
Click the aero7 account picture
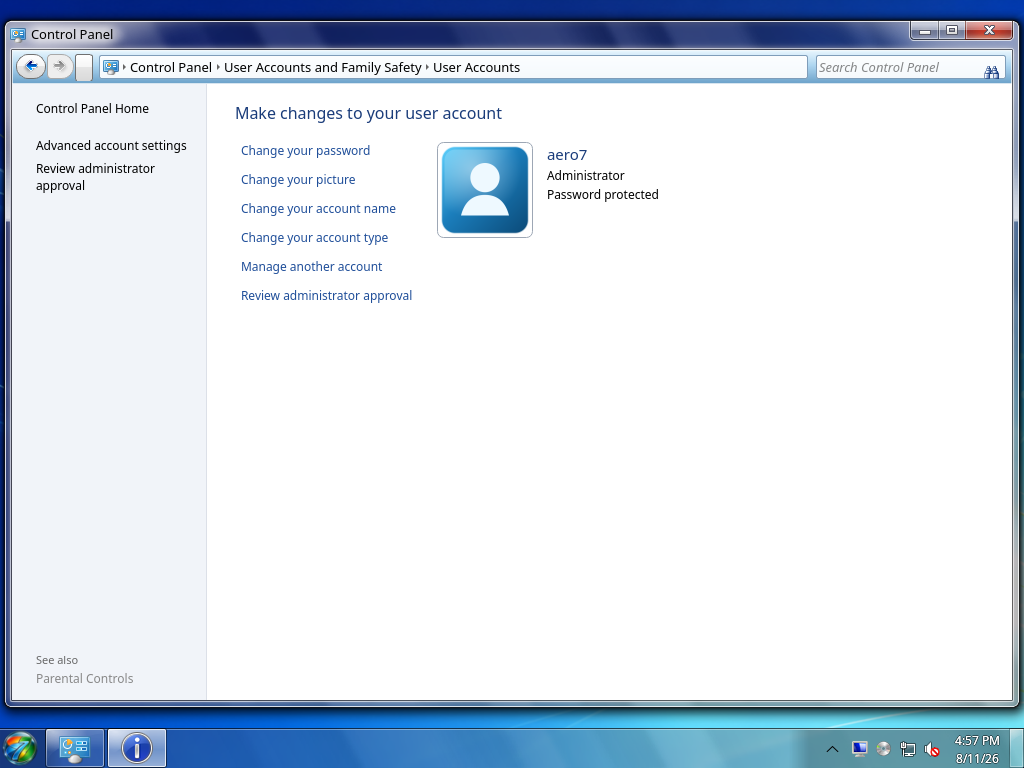(x=485, y=190)
